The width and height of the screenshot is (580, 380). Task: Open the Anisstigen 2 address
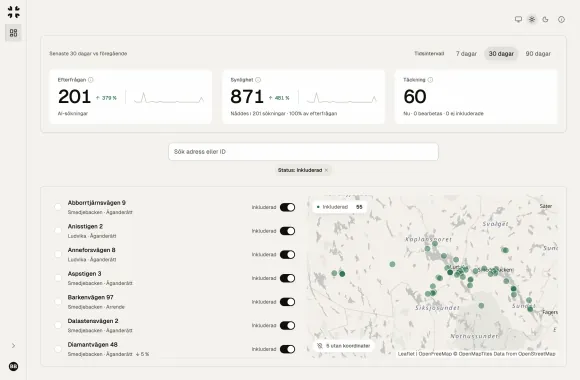click(x=85, y=226)
